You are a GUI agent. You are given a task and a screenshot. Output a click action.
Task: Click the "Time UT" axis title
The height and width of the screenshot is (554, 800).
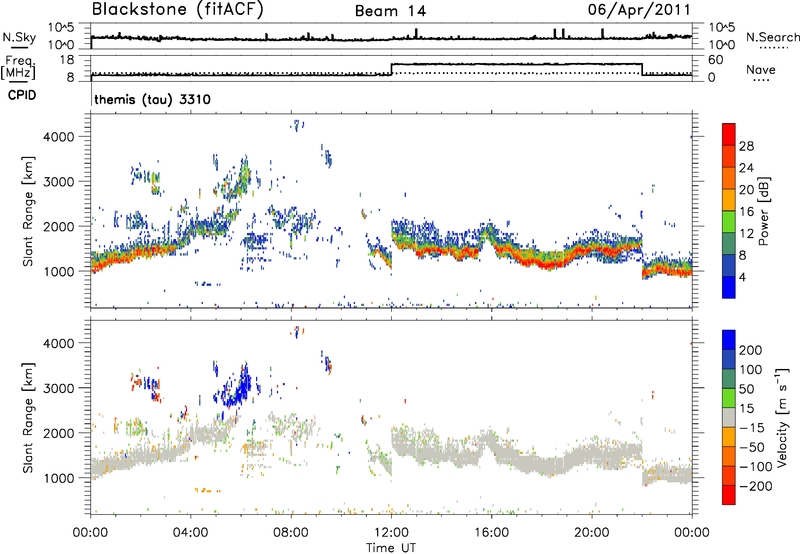pyautogui.click(x=391, y=548)
